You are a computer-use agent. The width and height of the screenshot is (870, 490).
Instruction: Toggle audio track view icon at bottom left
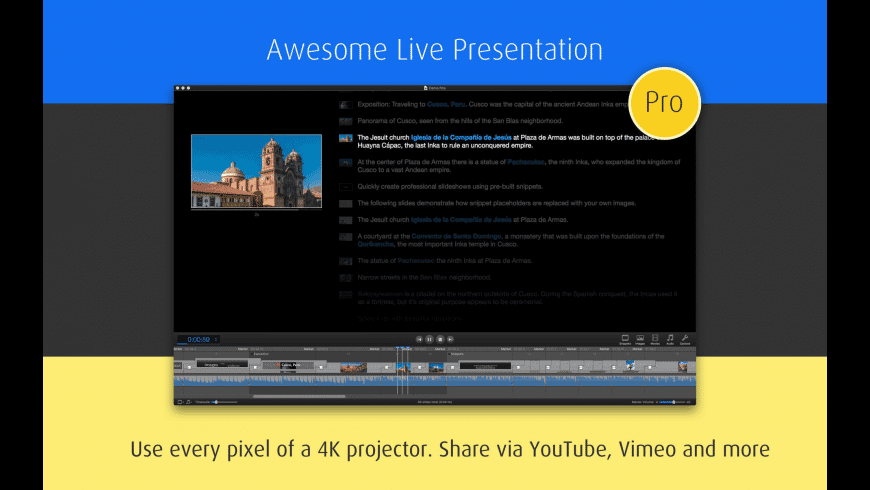188,402
